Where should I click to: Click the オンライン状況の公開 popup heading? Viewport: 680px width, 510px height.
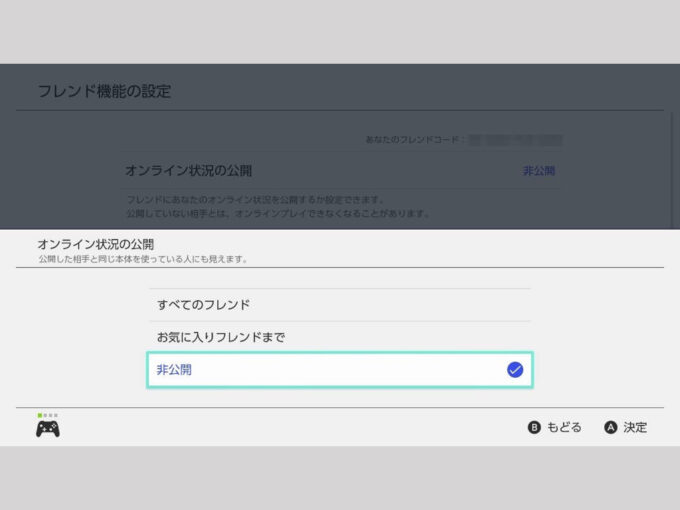click(x=95, y=244)
